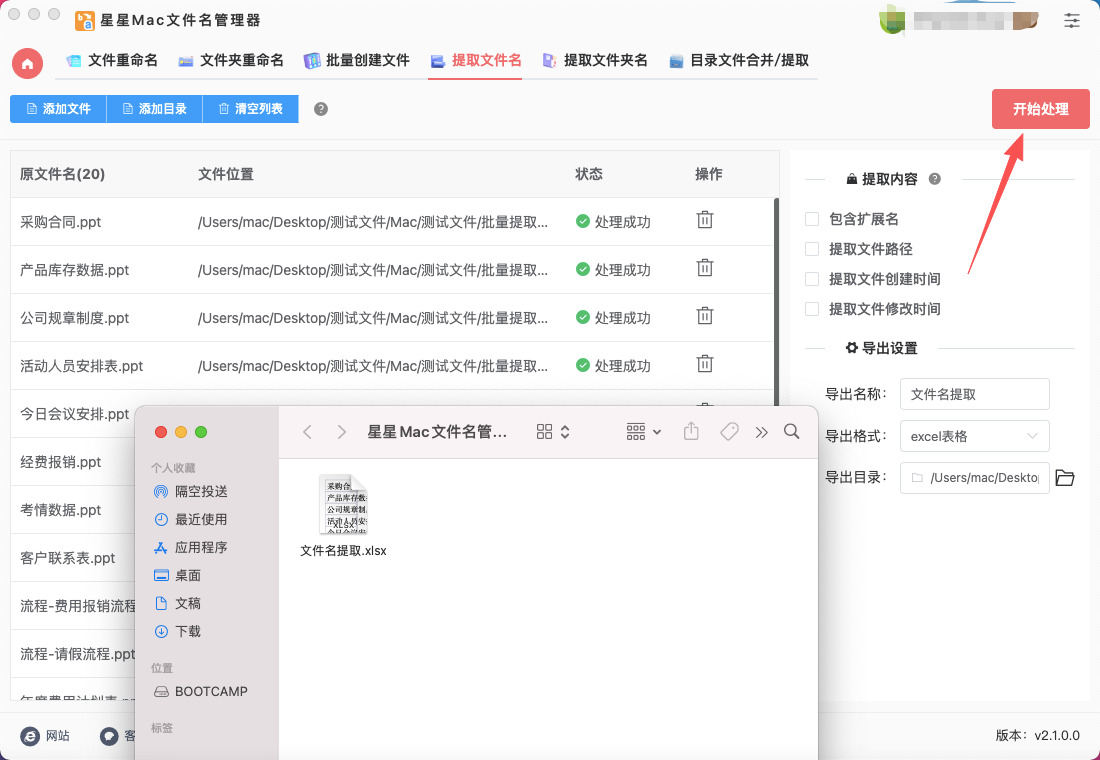
Task: Click the 导出名称 input field
Action: point(974,394)
